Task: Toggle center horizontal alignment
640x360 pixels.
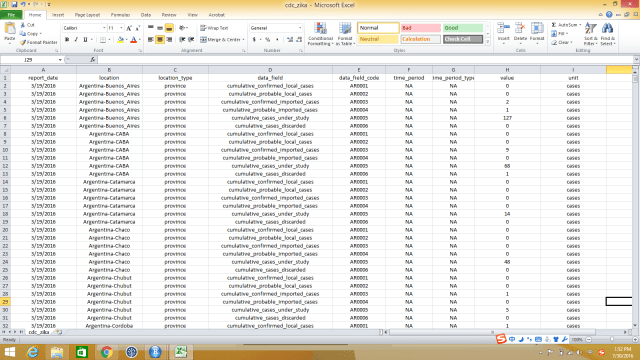Action: point(160,40)
